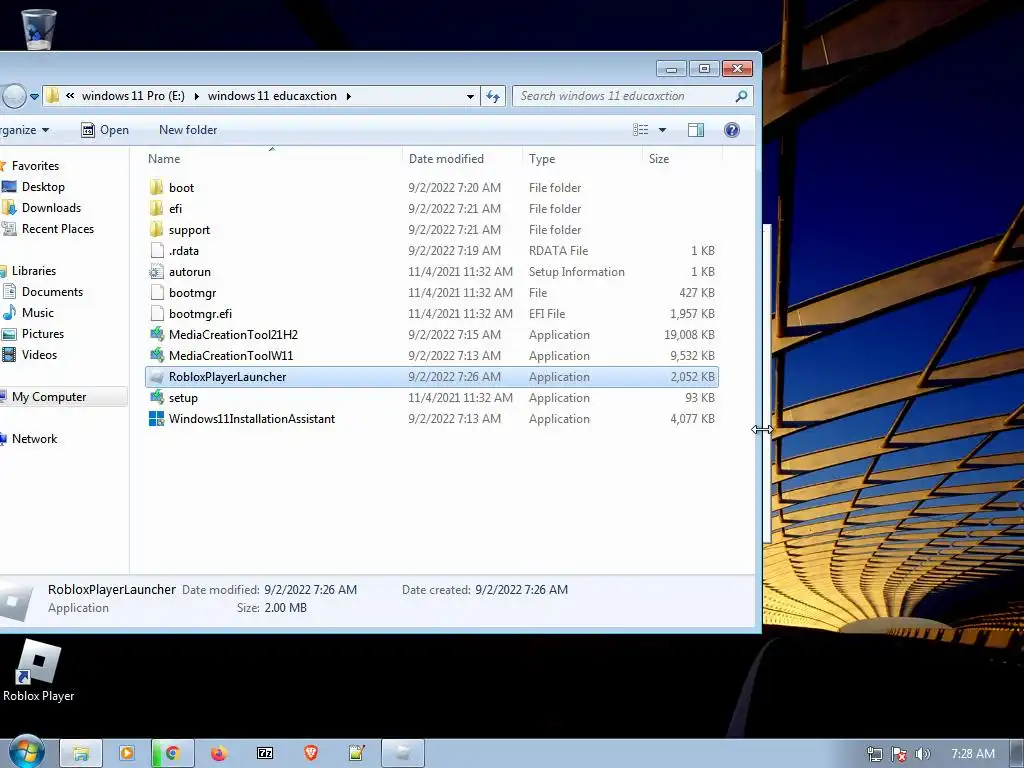
Task: Launch media player from taskbar
Action: (x=126, y=754)
